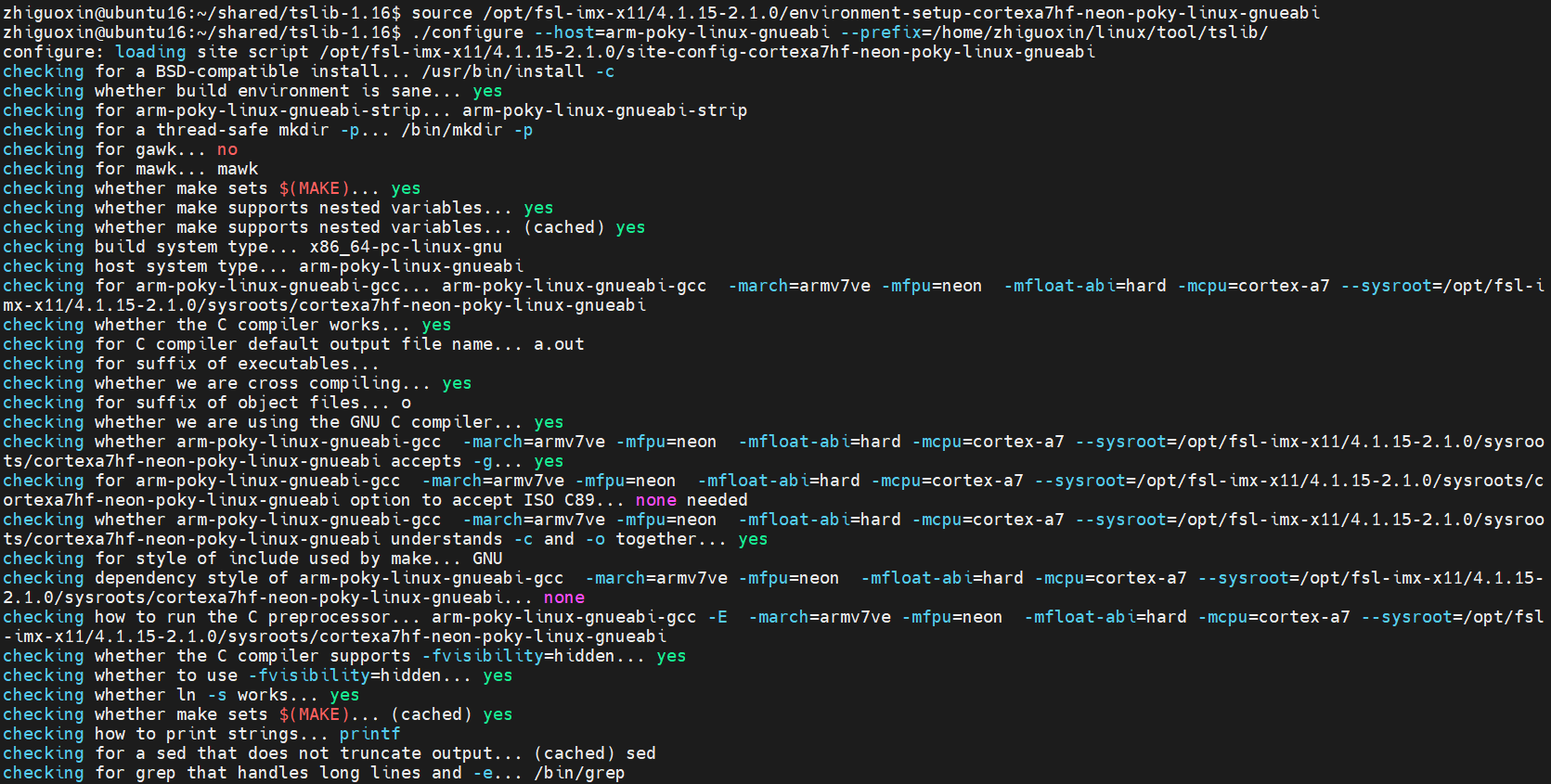Screen dimensions: 1551x784
Task: Click 'x86_64-pc-linux-gnu' build system type
Action: [x=406, y=247]
